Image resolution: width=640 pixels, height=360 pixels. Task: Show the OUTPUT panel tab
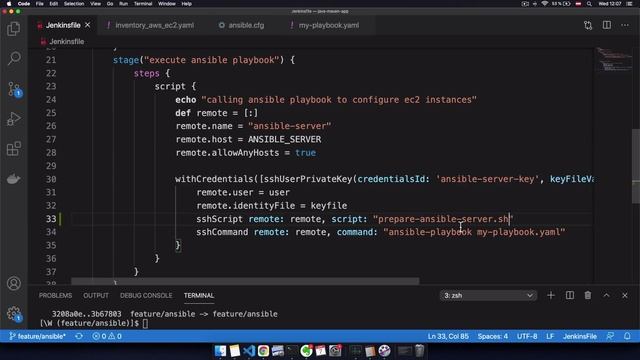pyautogui.click(x=96, y=295)
